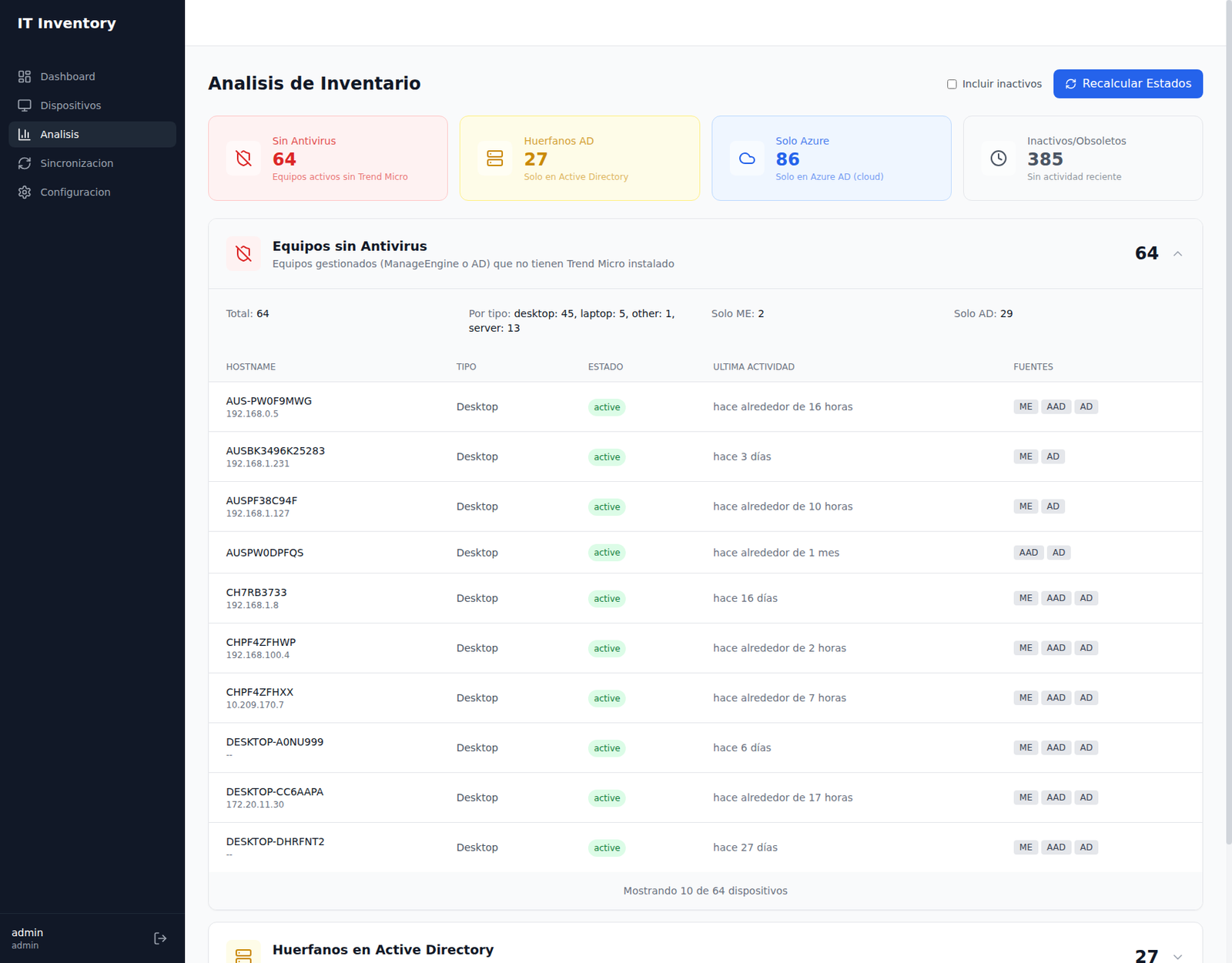Viewport: 1232px width, 963px height.
Task: Enable the Incluir inactivos checkbox
Action: [952, 84]
